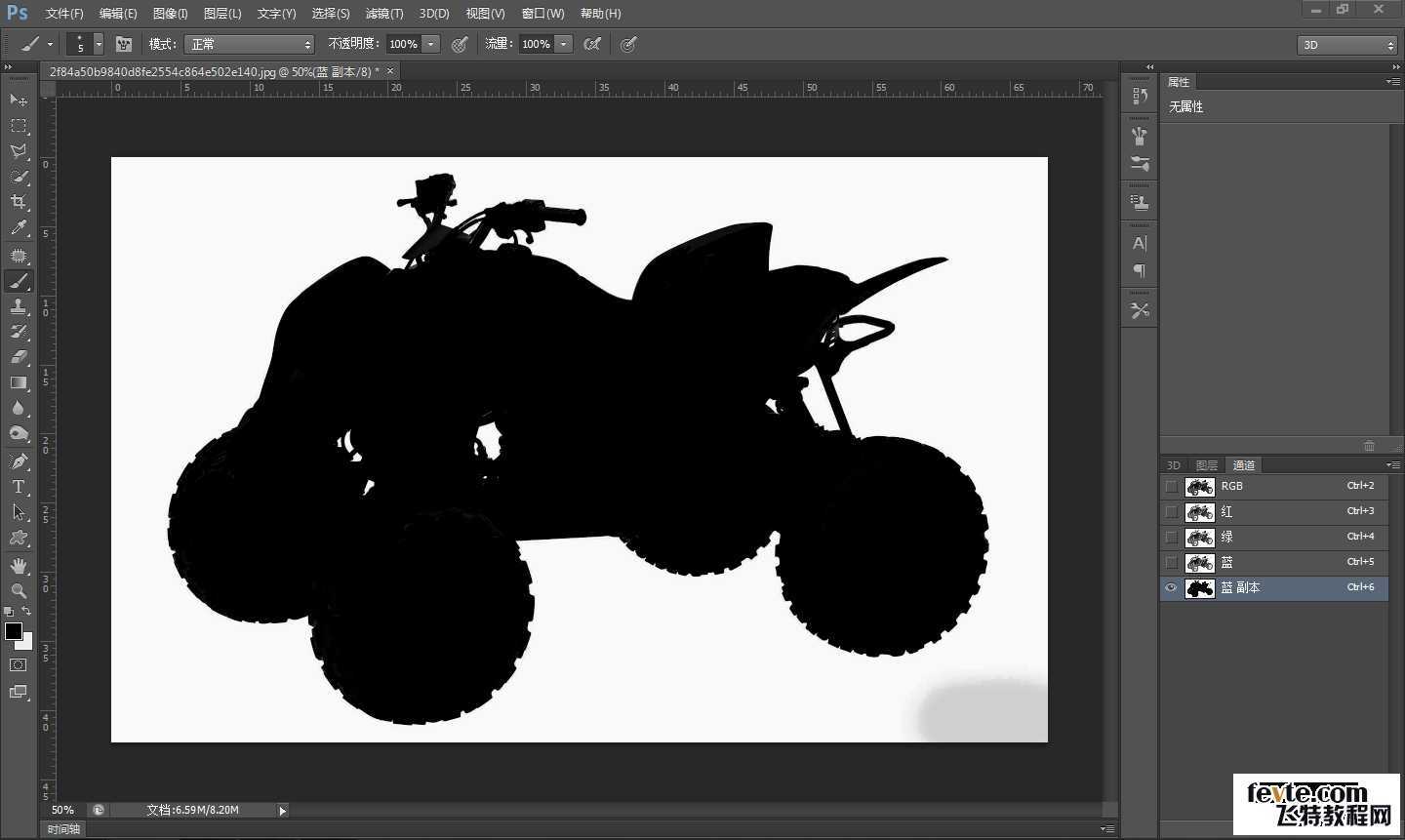Select the Crop tool
Screen dimensions: 1405x840
pyautogui.click(x=19, y=202)
